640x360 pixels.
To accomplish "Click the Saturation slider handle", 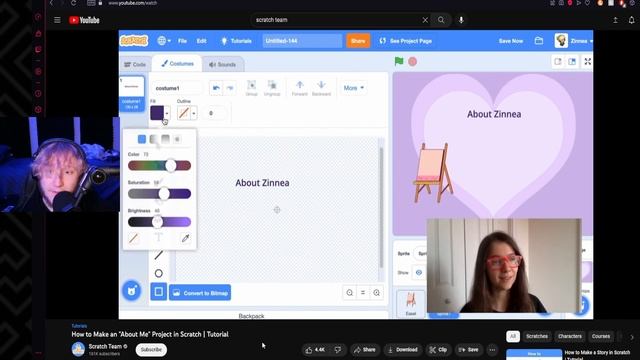I will pos(164,193).
